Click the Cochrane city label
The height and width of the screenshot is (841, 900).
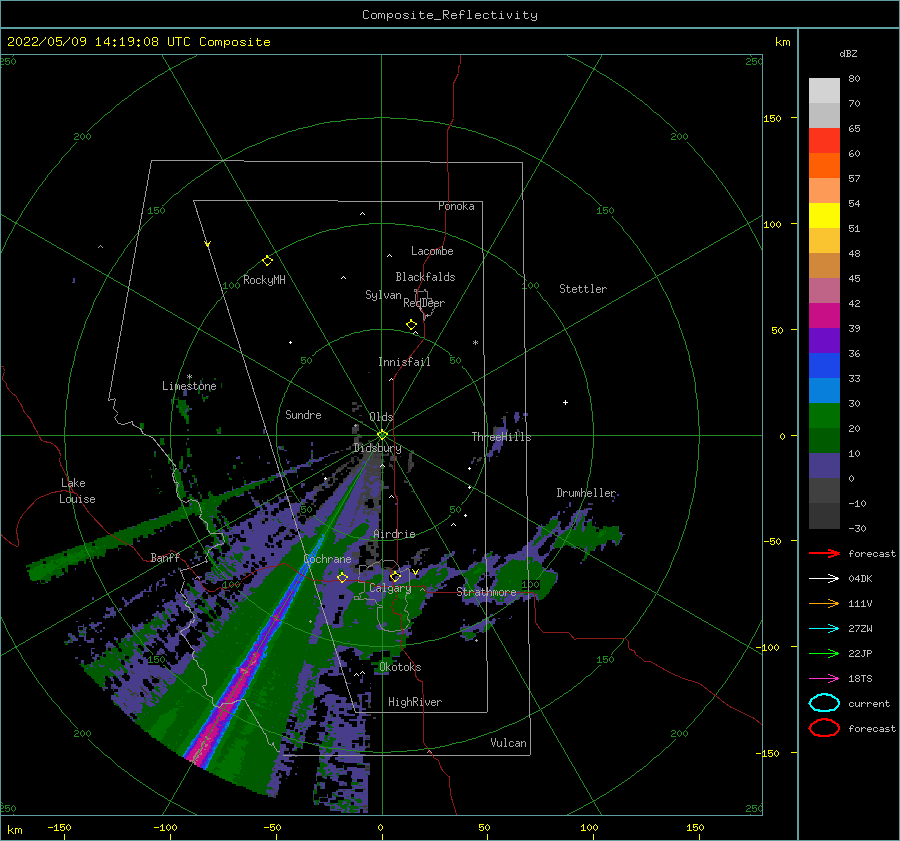coord(327,559)
